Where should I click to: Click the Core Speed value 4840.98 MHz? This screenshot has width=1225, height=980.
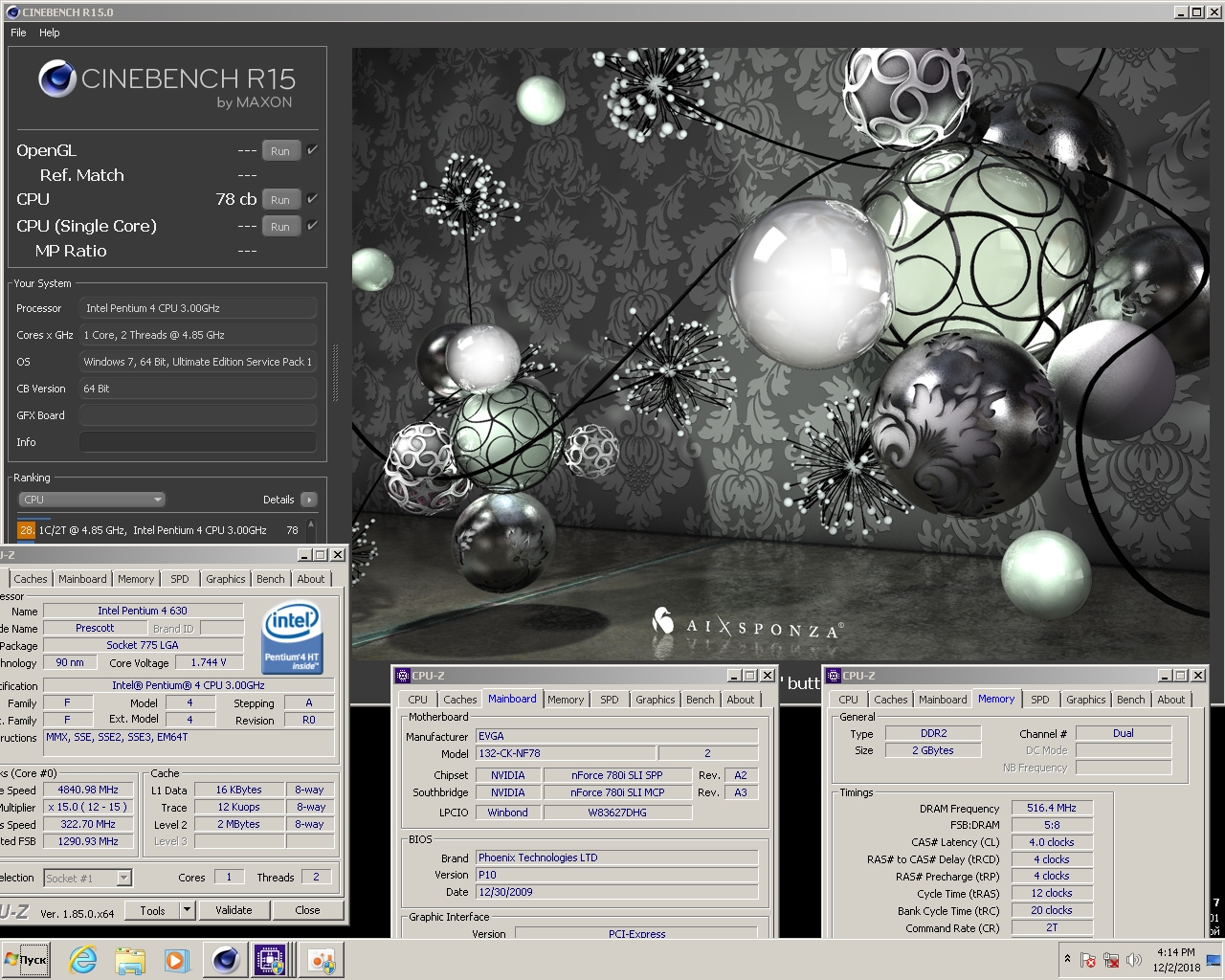coord(88,790)
